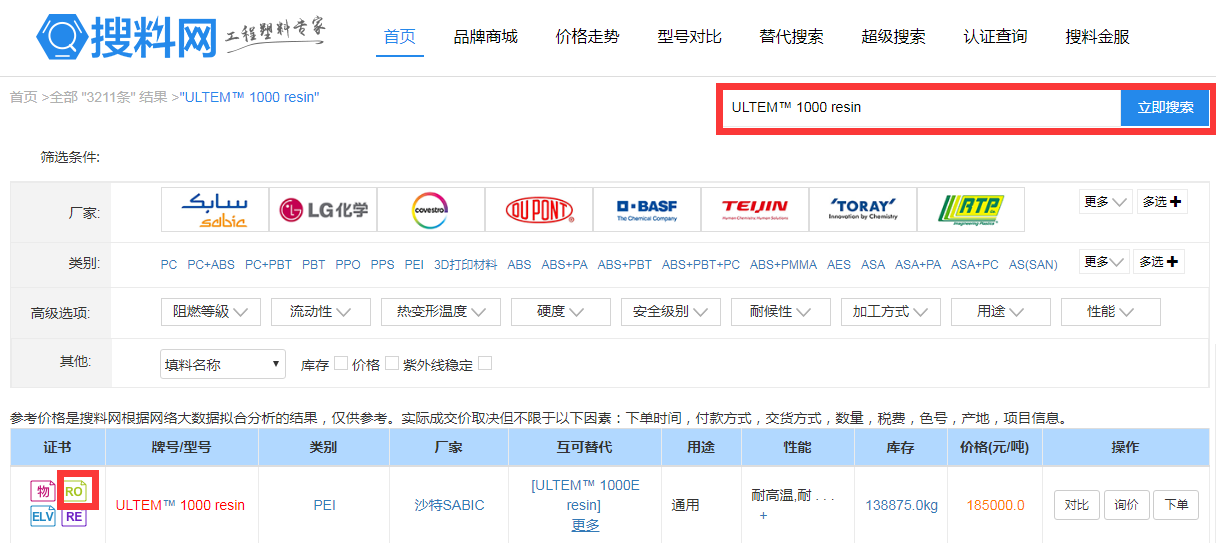Go to the 价格走势 menu item

coord(587,37)
